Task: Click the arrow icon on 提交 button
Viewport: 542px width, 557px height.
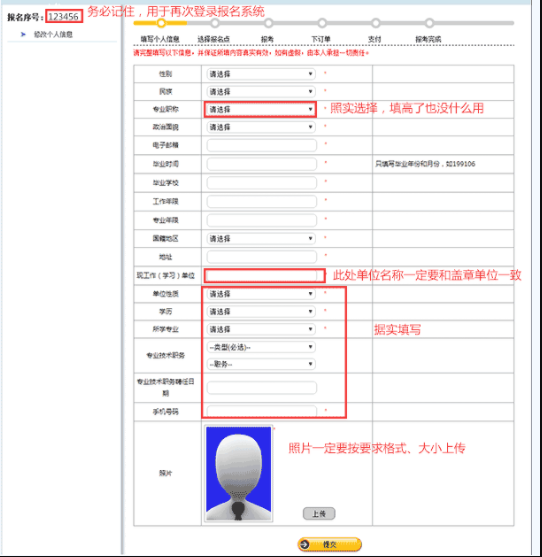Action: pyautogui.click(x=305, y=544)
